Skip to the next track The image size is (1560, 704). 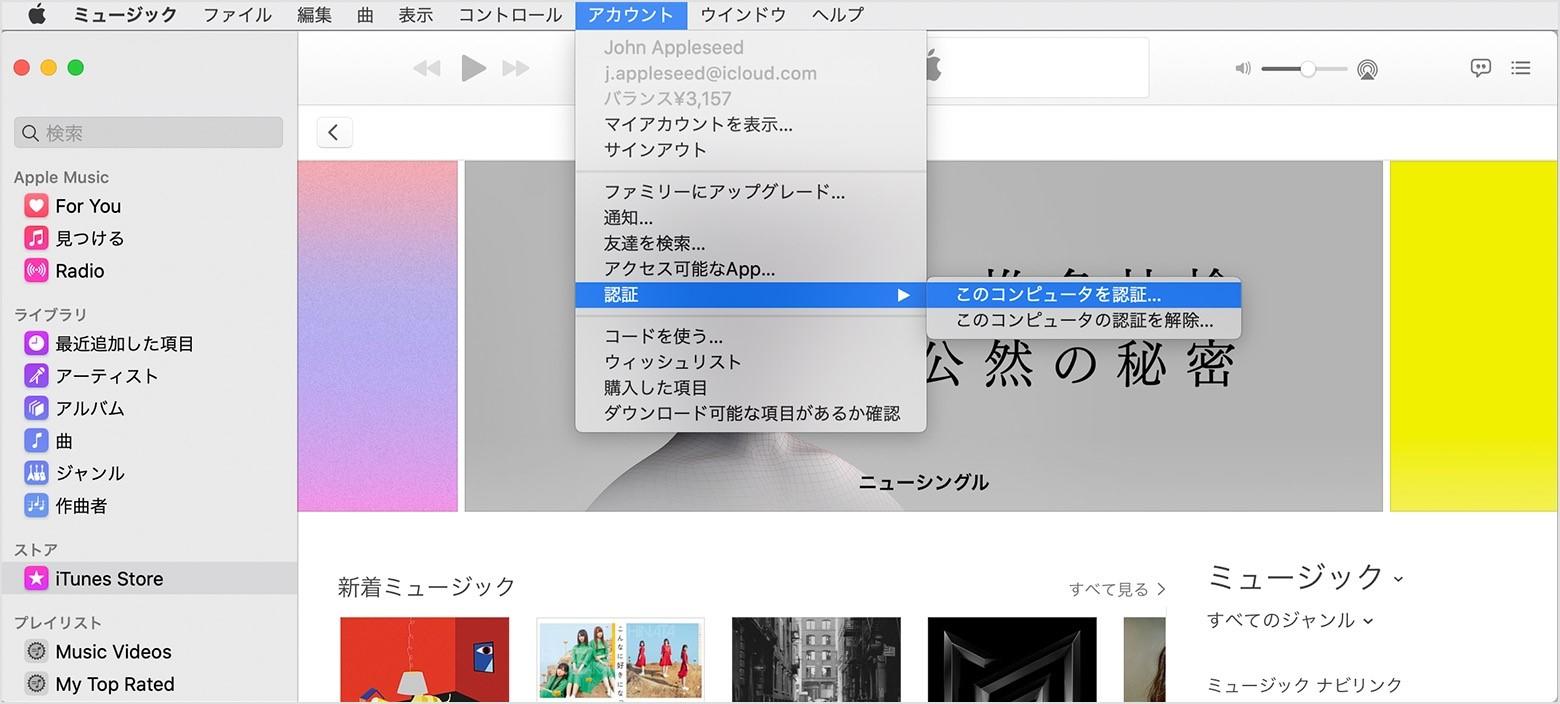[516, 68]
